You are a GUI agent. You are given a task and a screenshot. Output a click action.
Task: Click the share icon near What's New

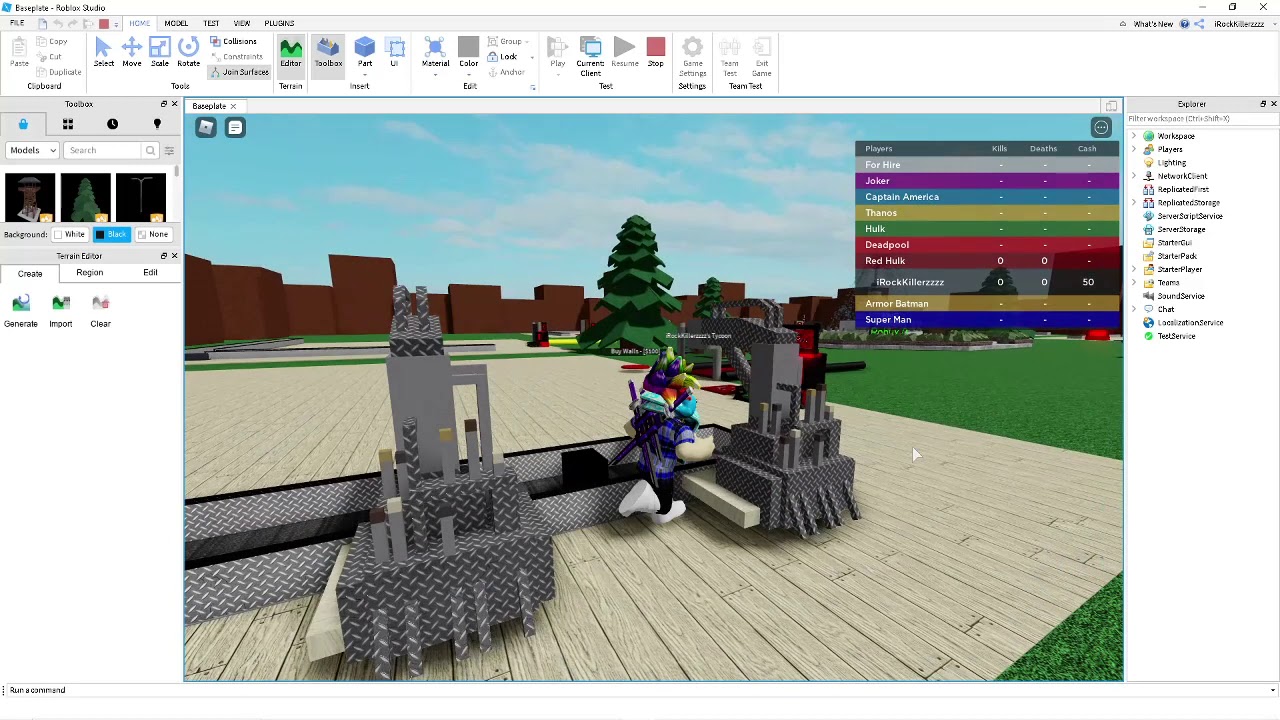(x=1199, y=23)
